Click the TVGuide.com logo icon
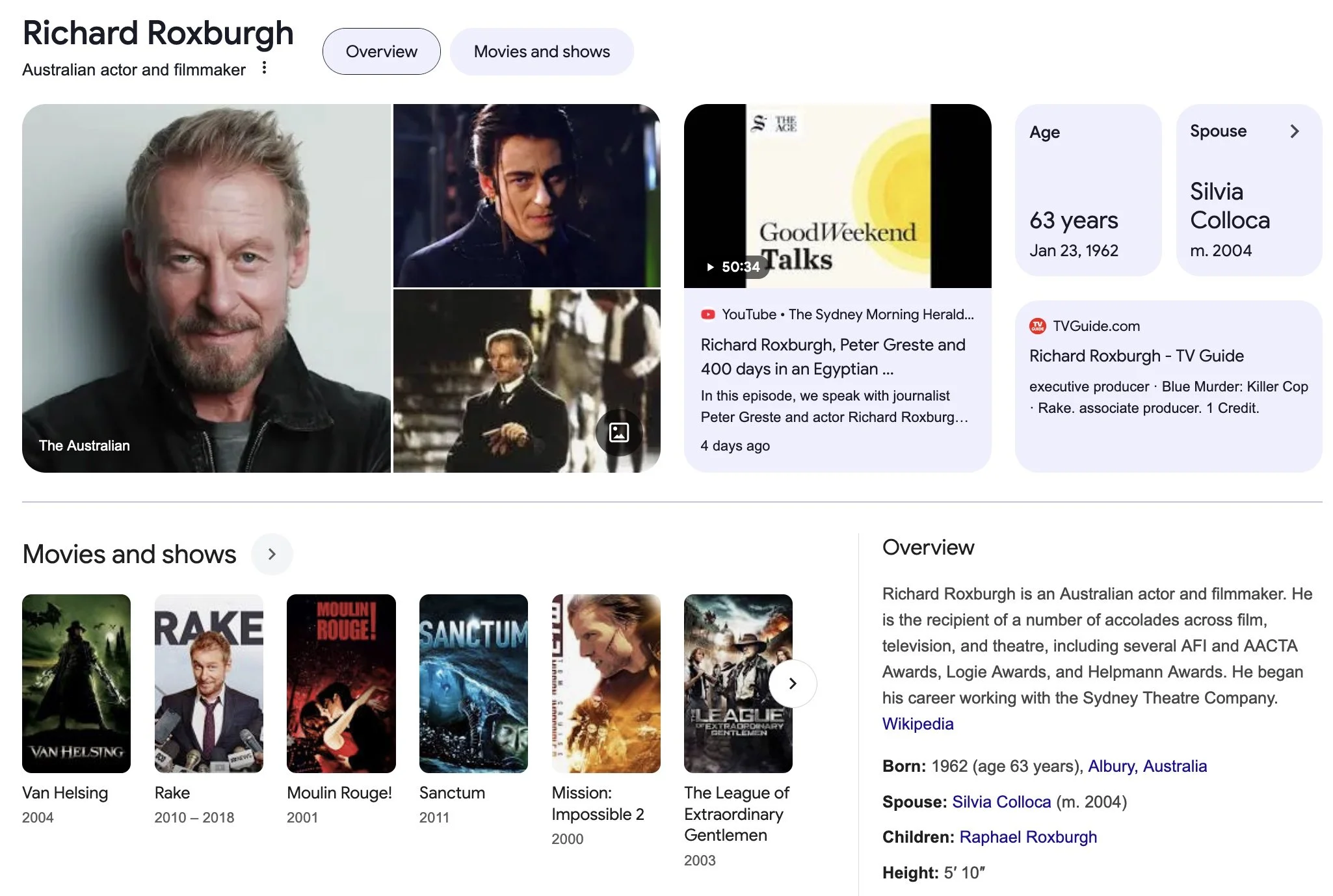 [1037, 326]
